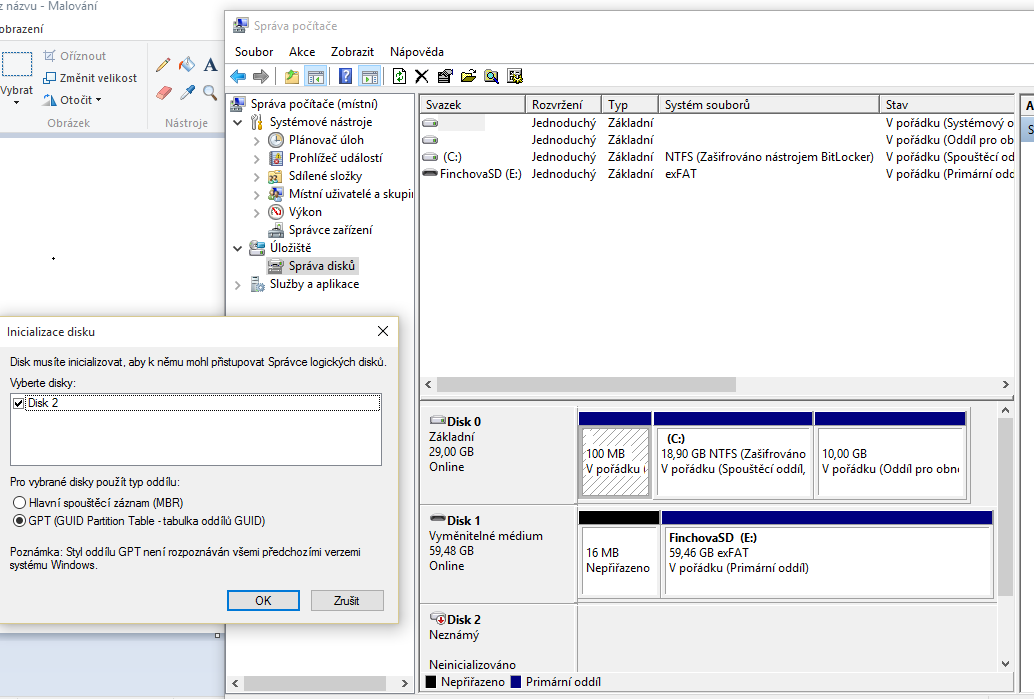Click the Disk 2 red arrow icon
The height and width of the screenshot is (699, 1034).
[437, 619]
